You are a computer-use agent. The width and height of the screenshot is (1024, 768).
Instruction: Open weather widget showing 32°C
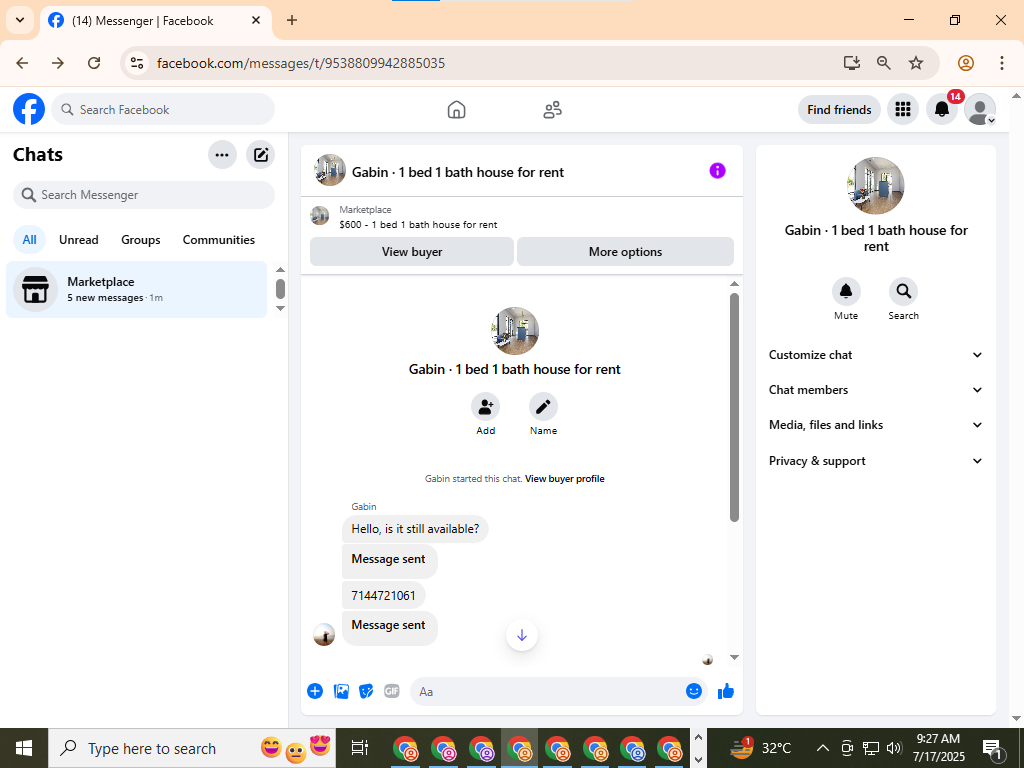[761, 748]
